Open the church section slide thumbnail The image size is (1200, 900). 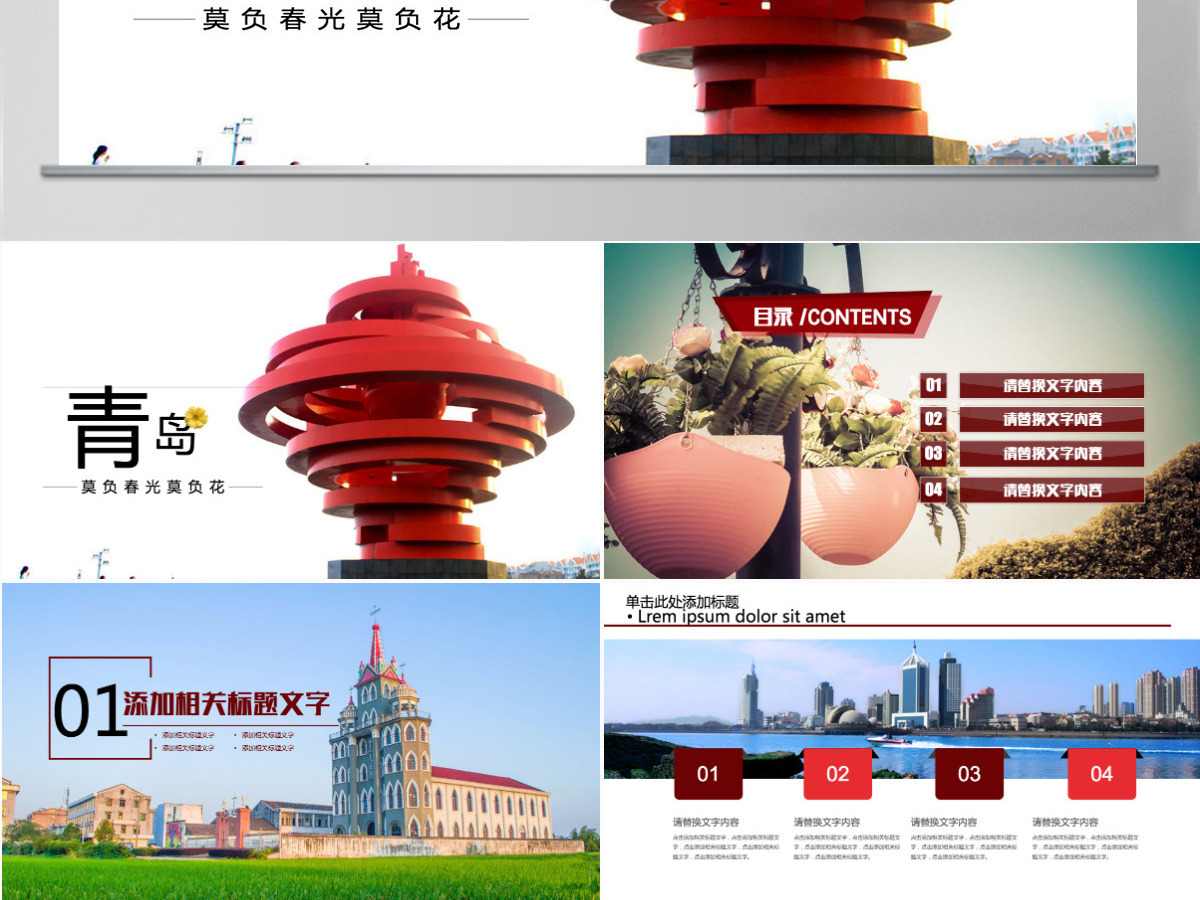click(300, 741)
